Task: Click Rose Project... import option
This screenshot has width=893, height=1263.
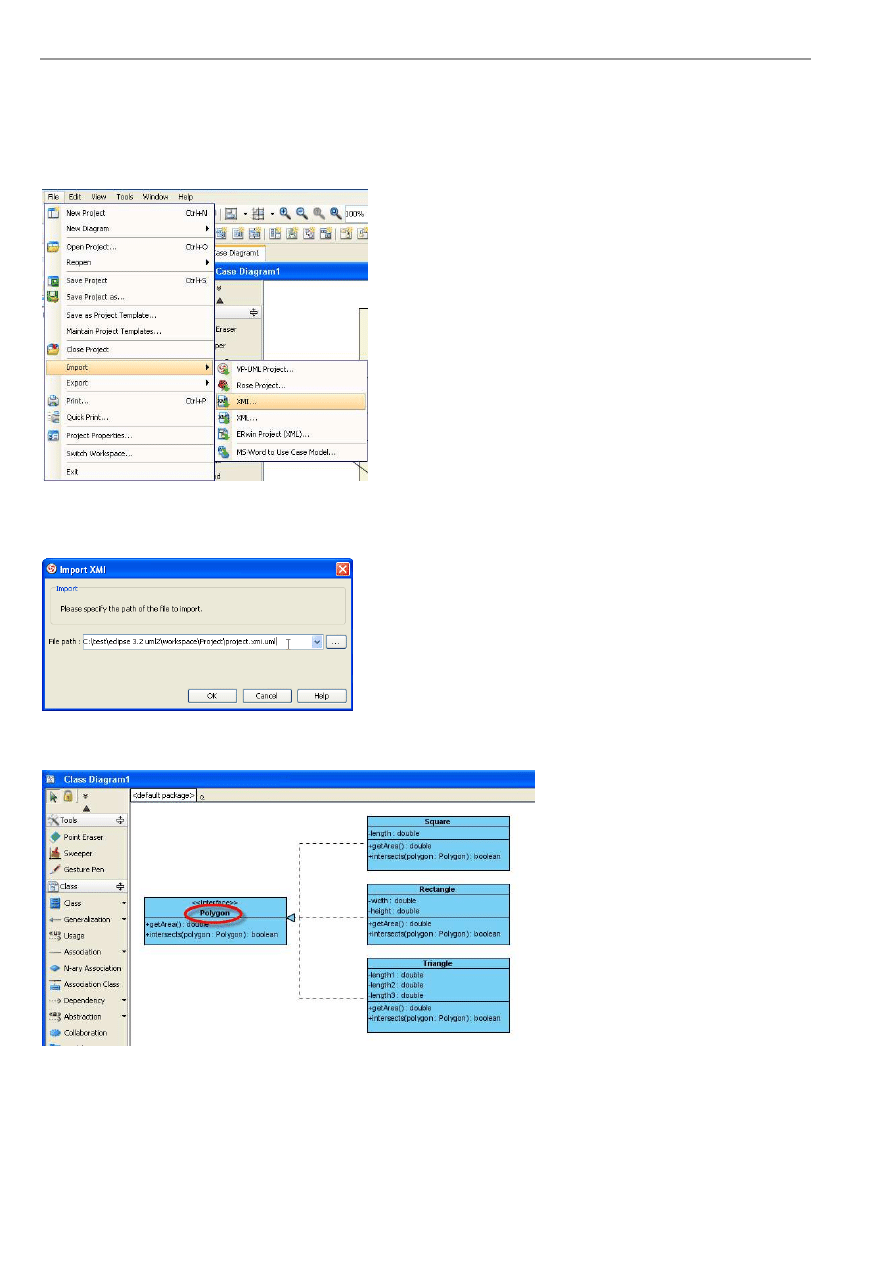Action: click(260, 385)
